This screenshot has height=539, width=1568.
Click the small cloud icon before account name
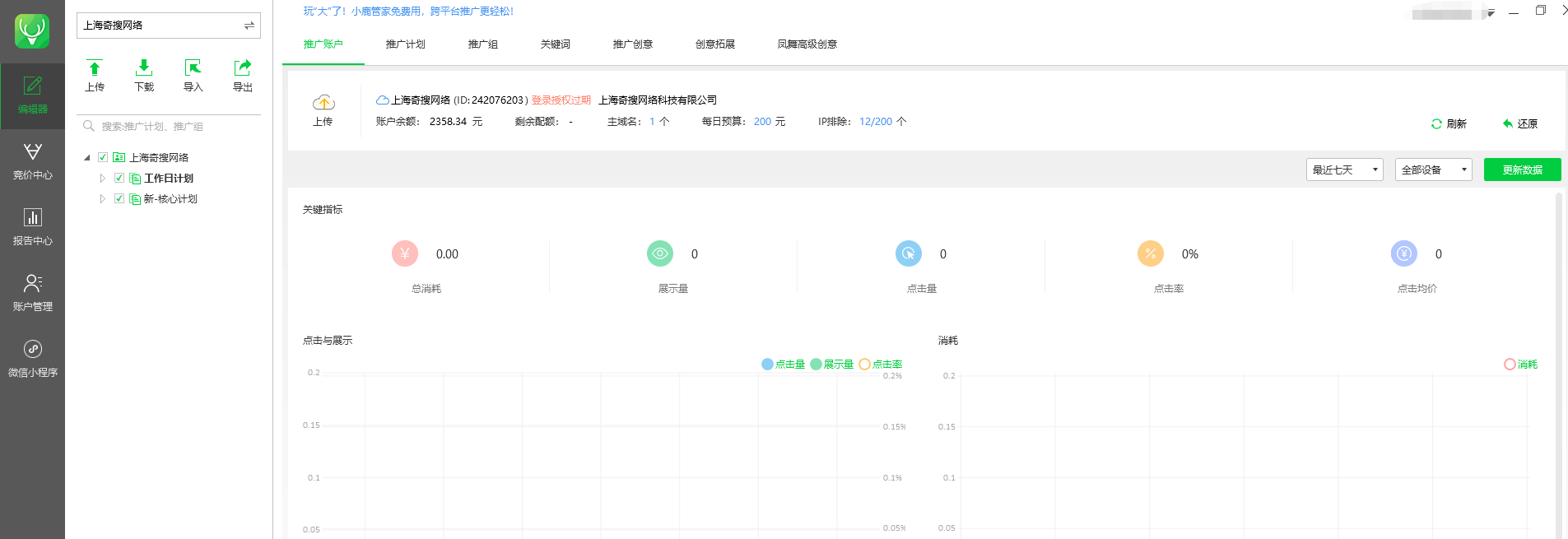[383, 100]
